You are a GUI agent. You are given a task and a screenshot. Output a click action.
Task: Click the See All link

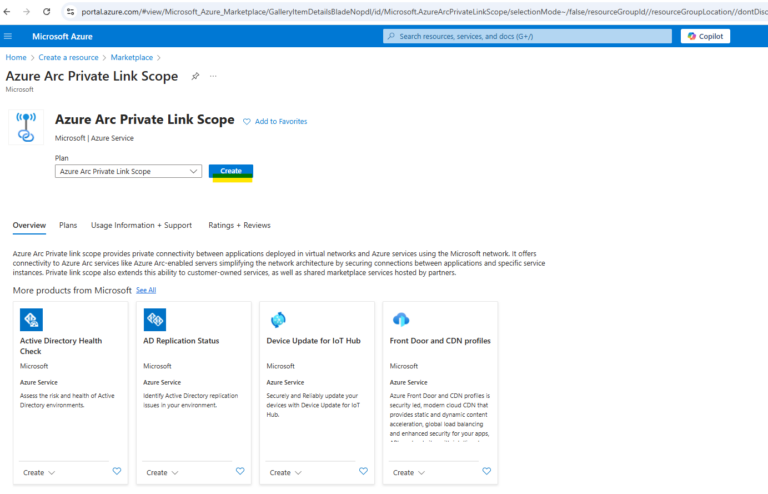click(146, 290)
